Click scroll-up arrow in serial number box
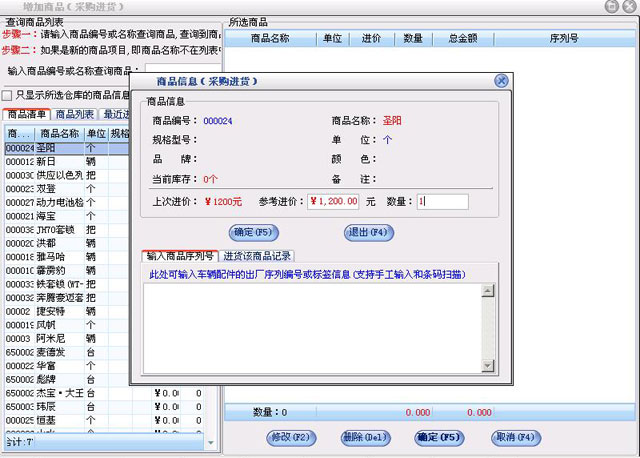The image size is (640, 458). tap(489, 291)
